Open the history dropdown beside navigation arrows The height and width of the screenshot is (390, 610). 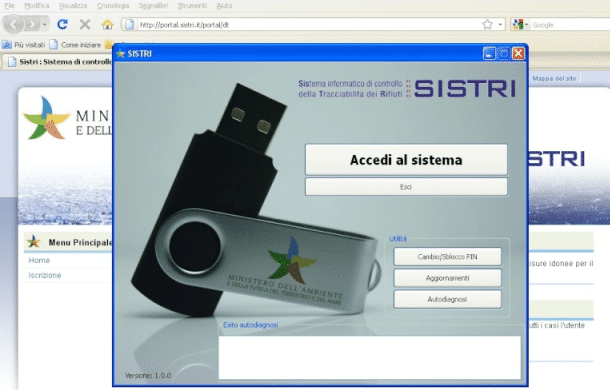45,25
